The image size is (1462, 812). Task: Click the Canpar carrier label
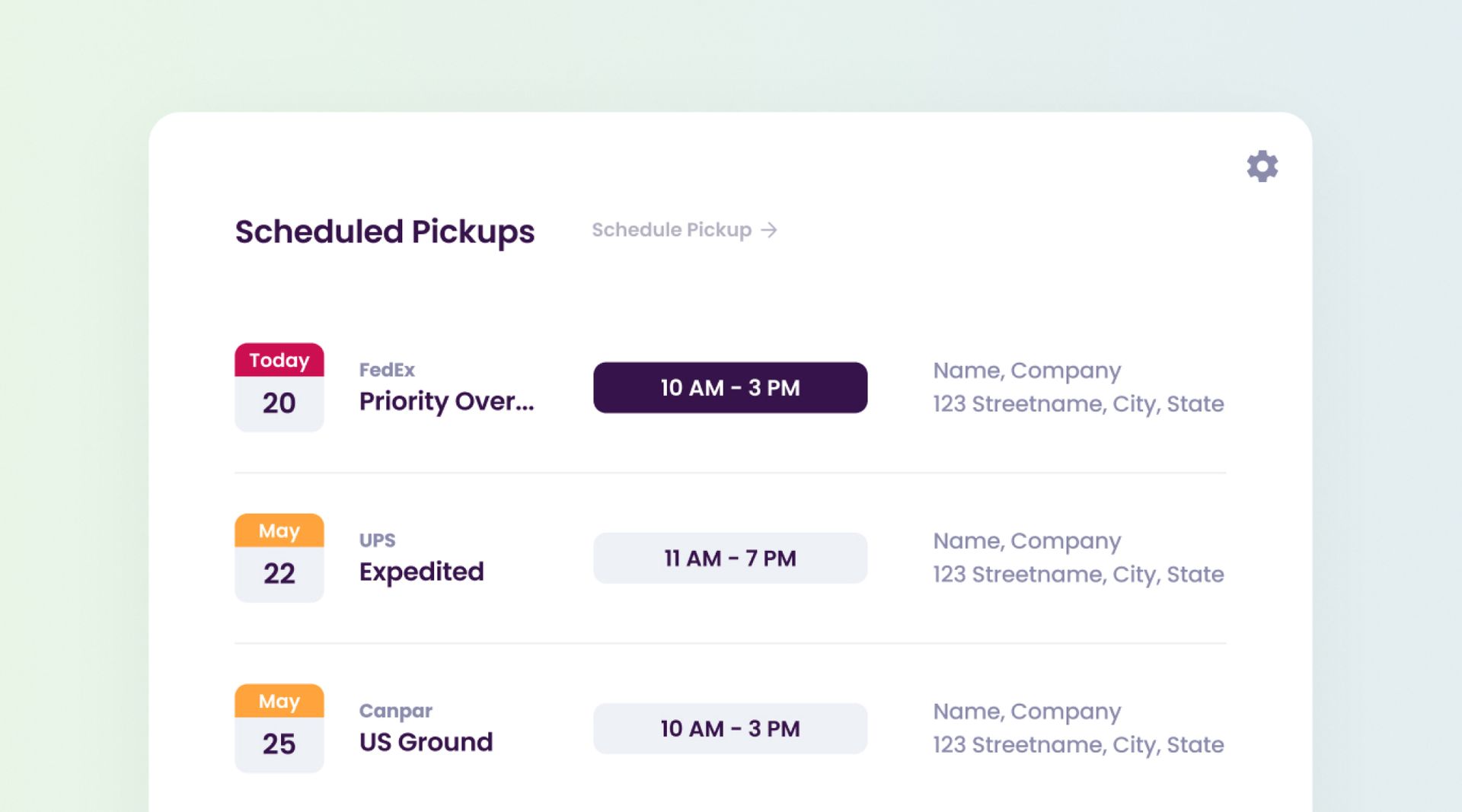point(395,711)
